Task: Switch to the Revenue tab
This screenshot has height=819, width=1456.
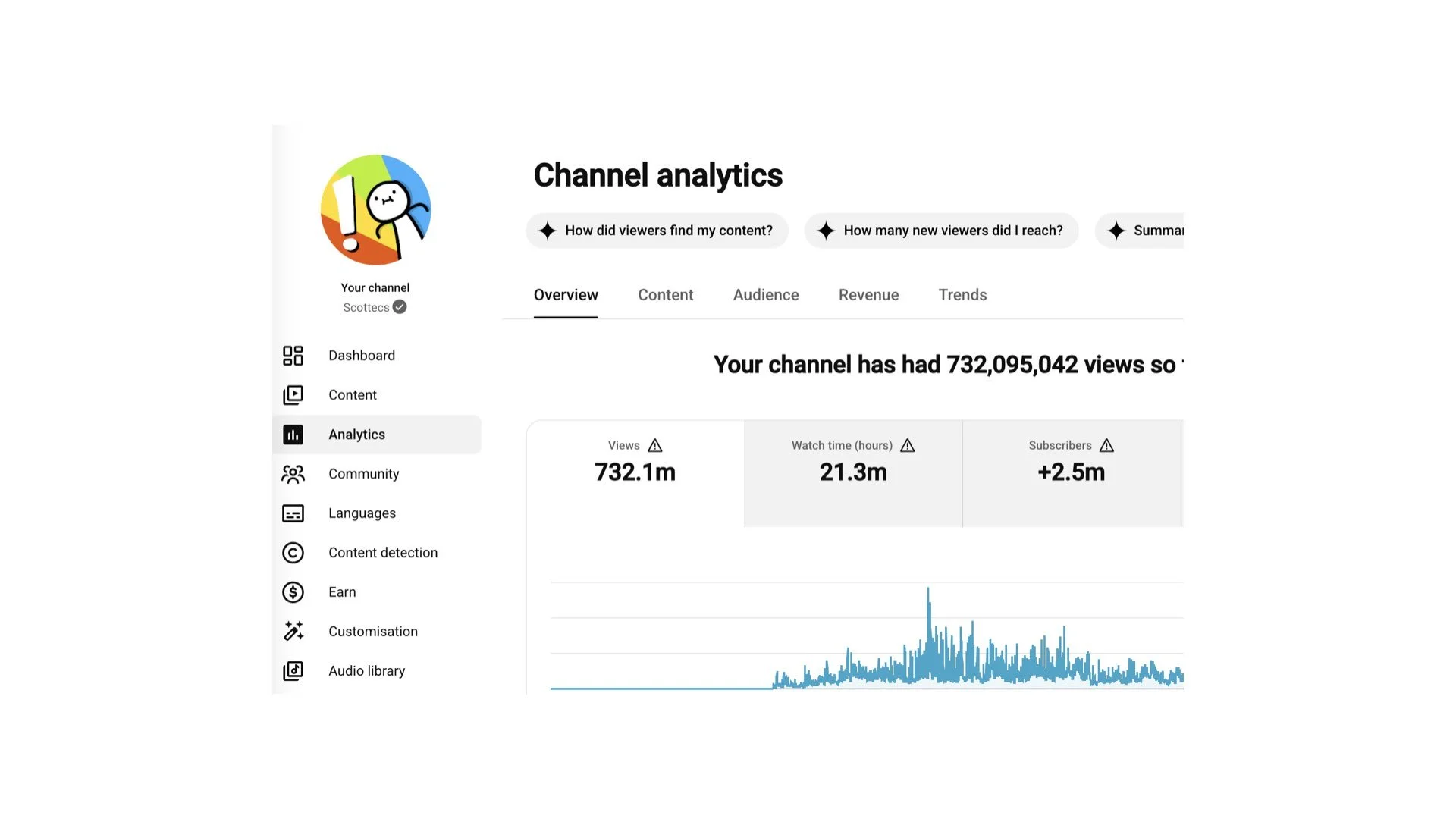Action: coord(868,295)
